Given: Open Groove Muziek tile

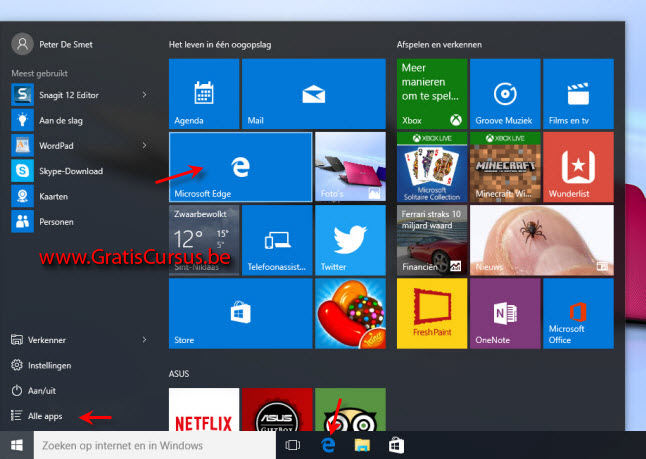Looking at the screenshot, I should (505, 94).
